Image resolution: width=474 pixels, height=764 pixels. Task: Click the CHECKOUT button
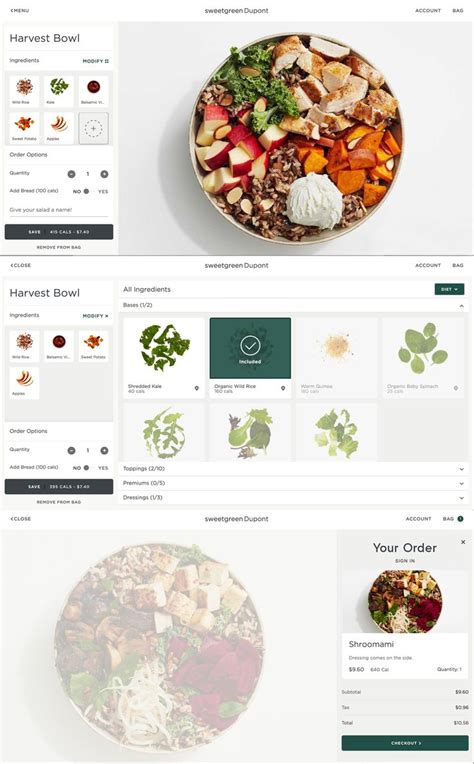click(405, 743)
